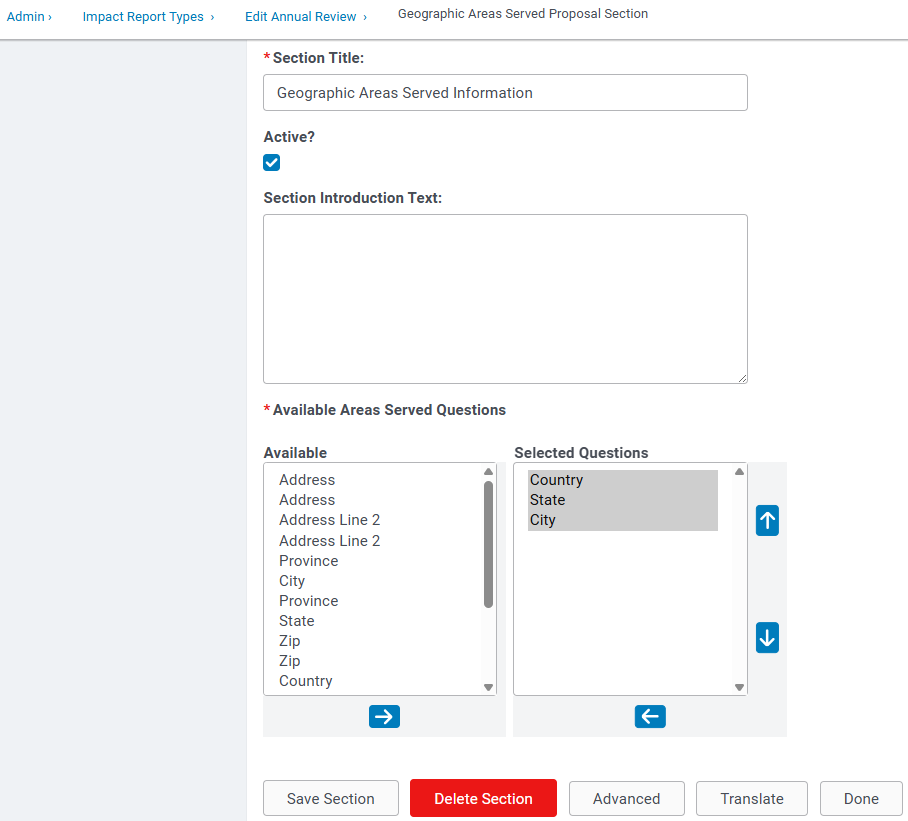Click the move-left arrow under Selected Questions

650,716
